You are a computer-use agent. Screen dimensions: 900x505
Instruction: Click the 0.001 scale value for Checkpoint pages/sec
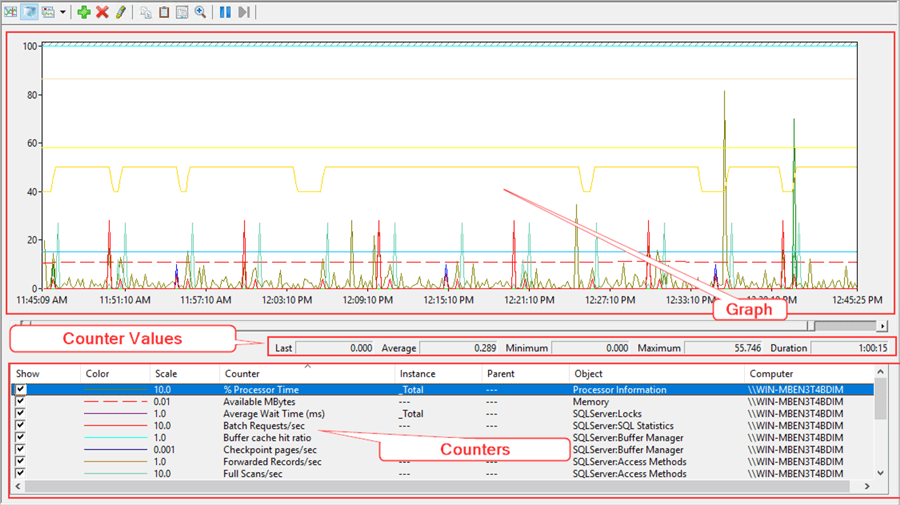pos(164,450)
